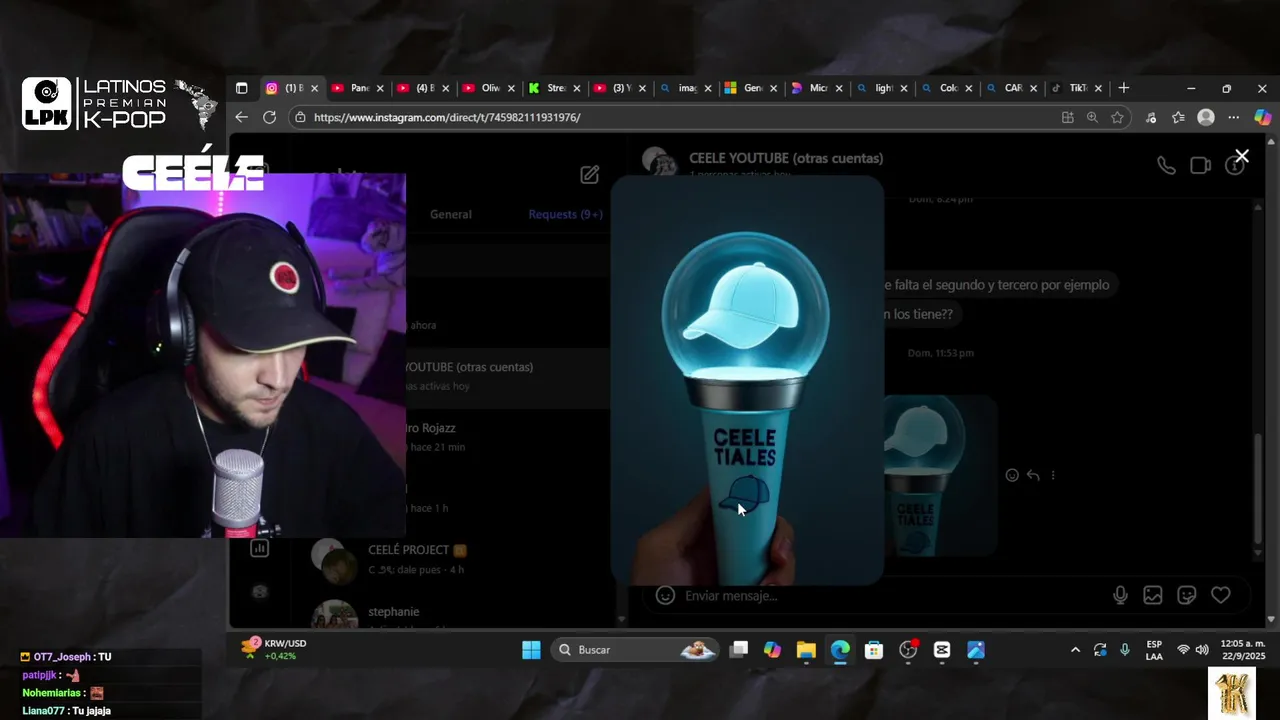The width and height of the screenshot is (1280, 720).
Task: Close the enlarged lightstick image viewer
Action: [1242, 156]
